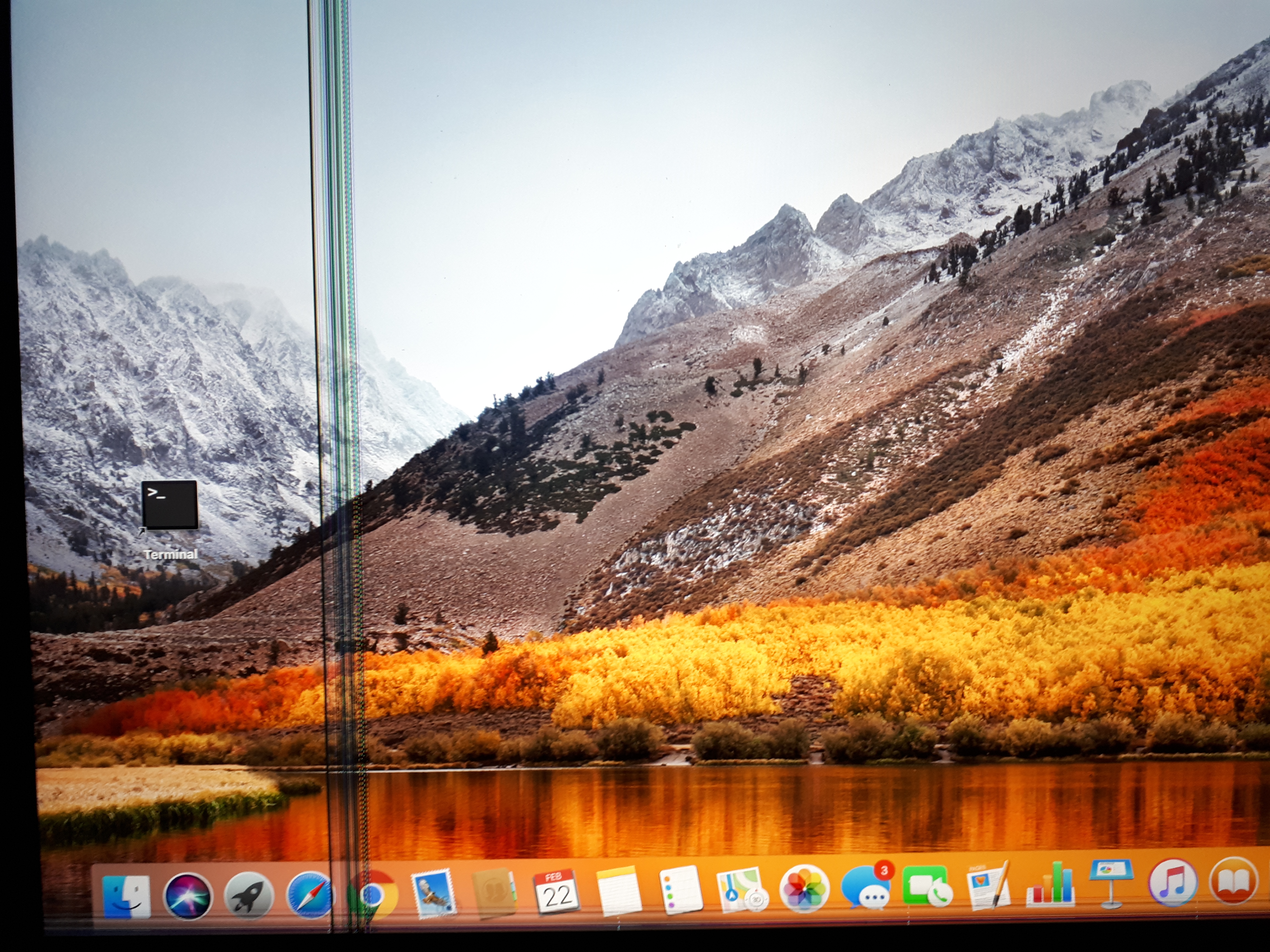Launch Maps from the dock
The height and width of the screenshot is (952, 1270).
tap(743, 890)
